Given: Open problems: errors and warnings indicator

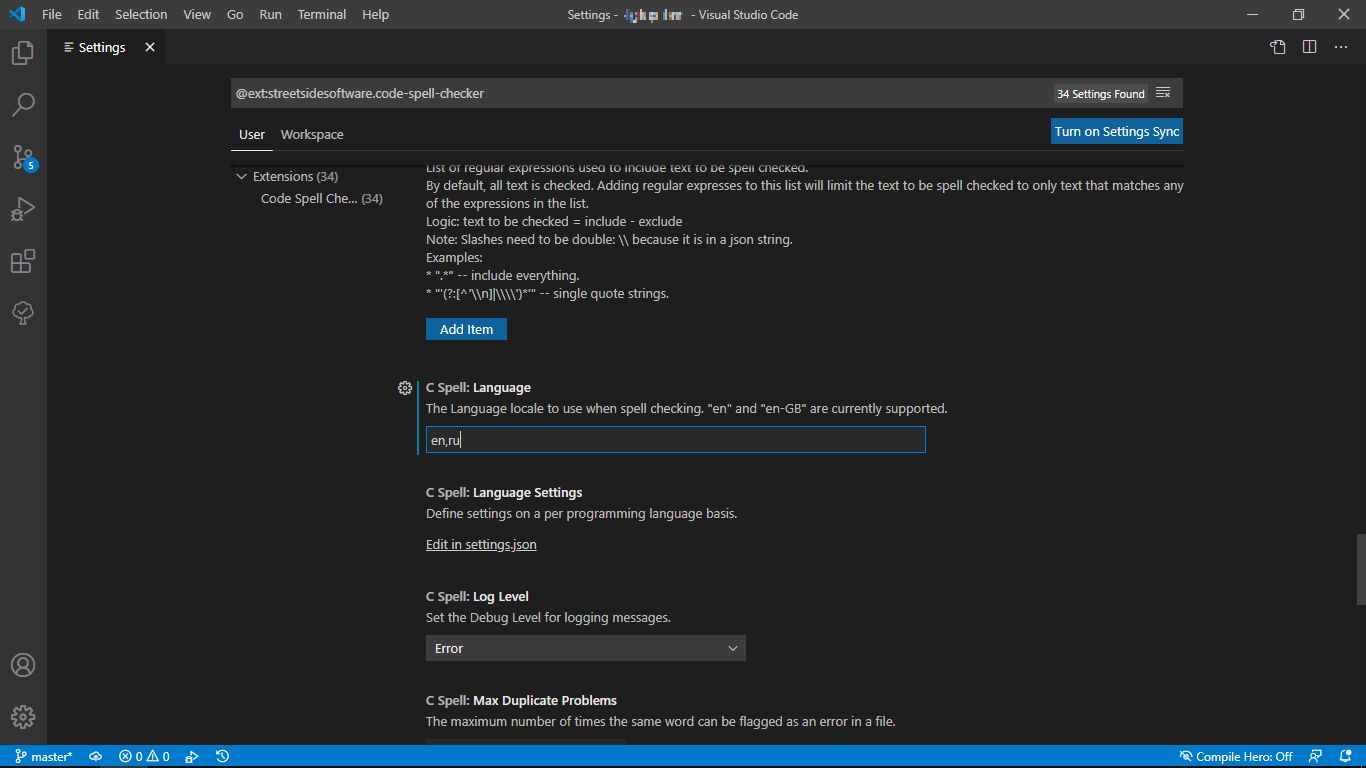Looking at the screenshot, I should click(x=144, y=757).
